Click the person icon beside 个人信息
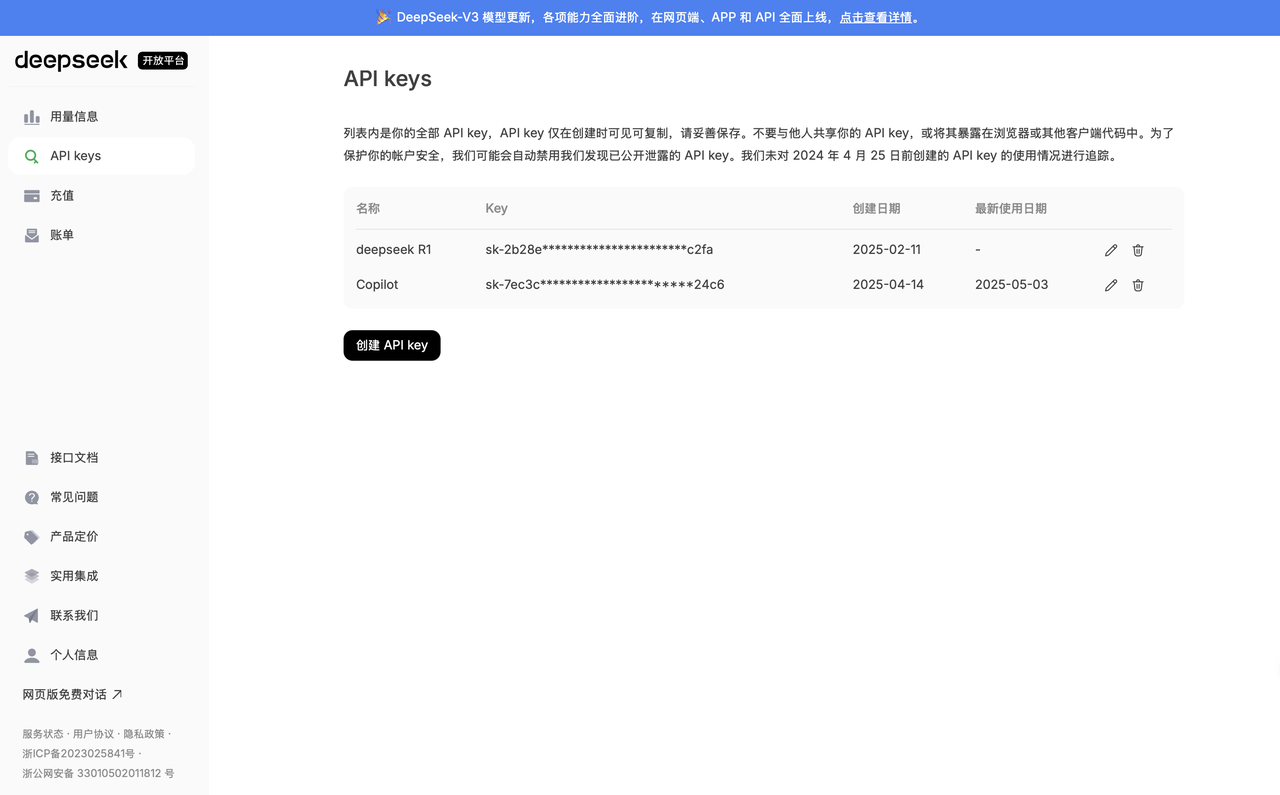 32,655
